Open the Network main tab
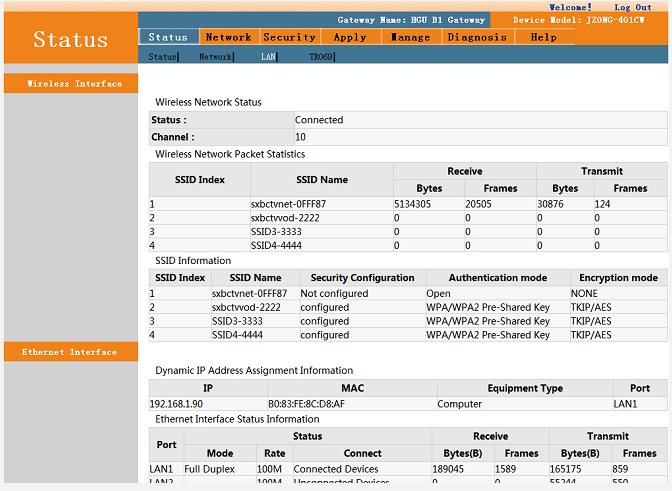672x491 pixels. click(x=228, y=37)
